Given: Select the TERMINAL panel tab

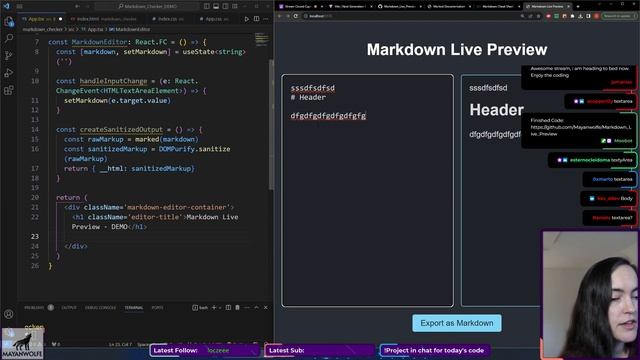Looking at the screenshot, I should 134,307.
